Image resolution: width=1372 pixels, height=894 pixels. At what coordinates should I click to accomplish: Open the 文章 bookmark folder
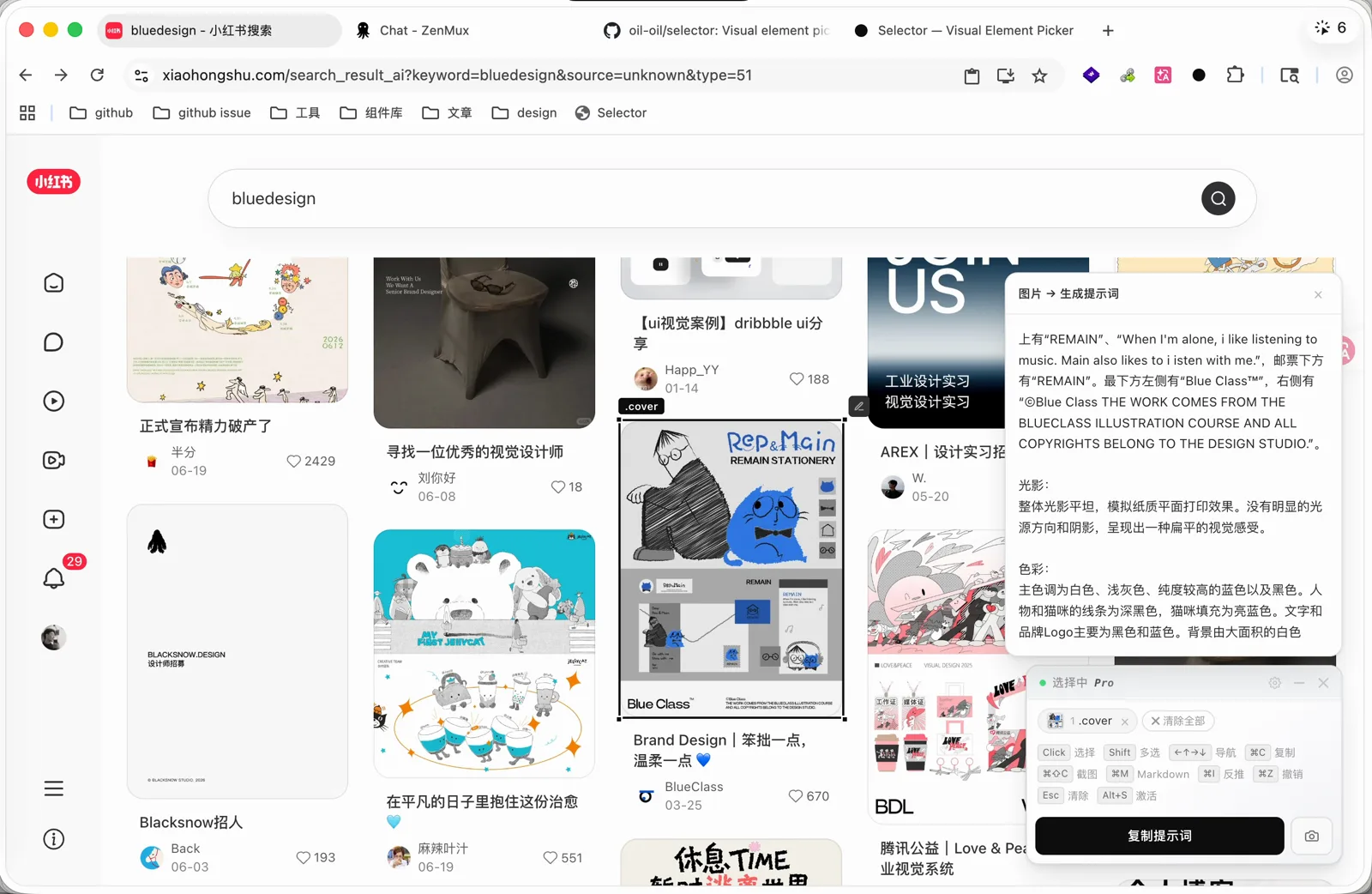(x=448, y=113)
